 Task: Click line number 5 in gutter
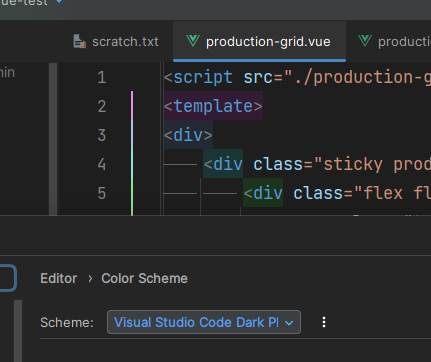(x=102, y=193)
